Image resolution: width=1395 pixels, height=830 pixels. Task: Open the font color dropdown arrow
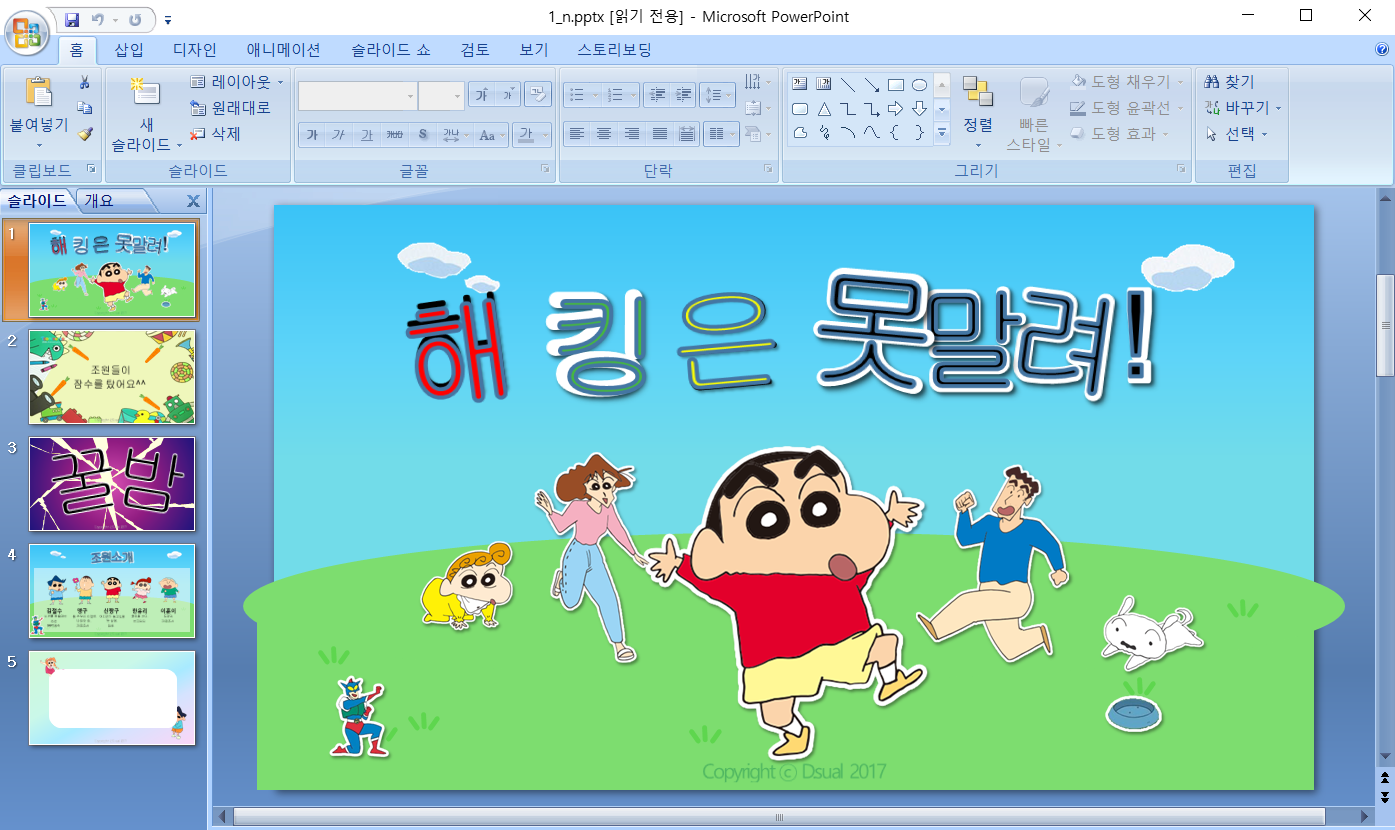[x=546, y=135]
